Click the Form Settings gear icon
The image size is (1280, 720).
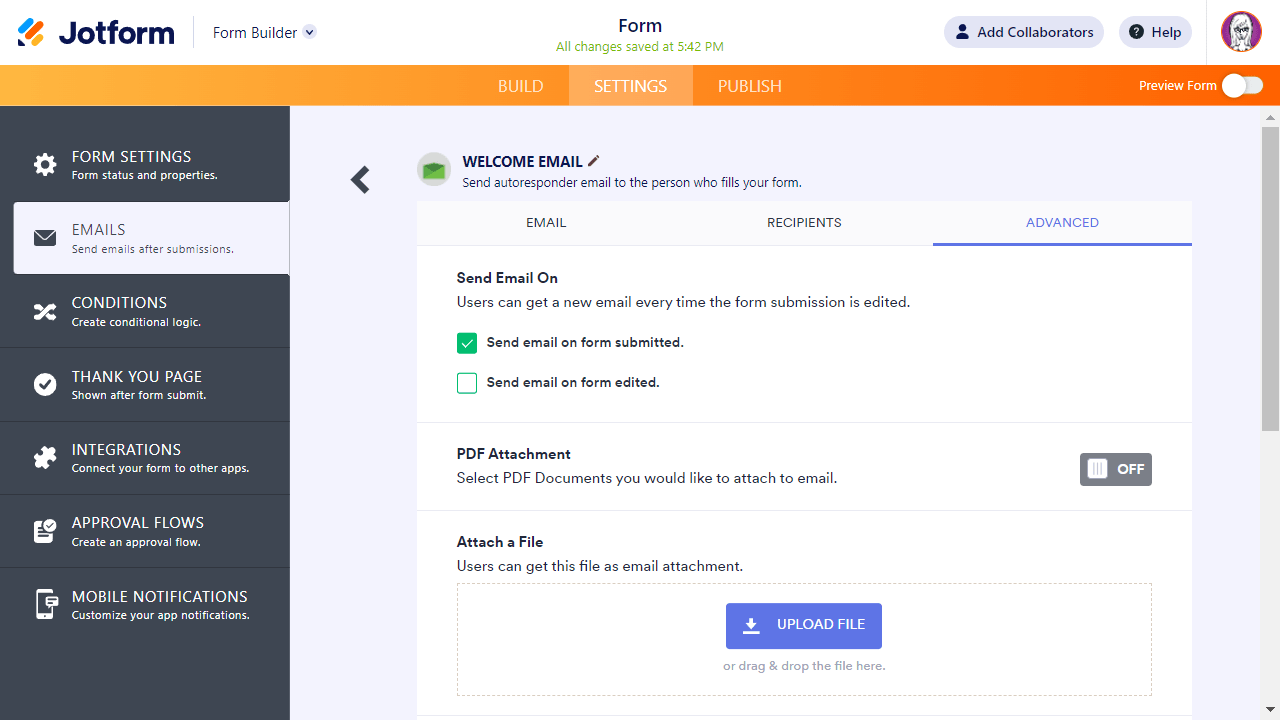pos(45,165)
